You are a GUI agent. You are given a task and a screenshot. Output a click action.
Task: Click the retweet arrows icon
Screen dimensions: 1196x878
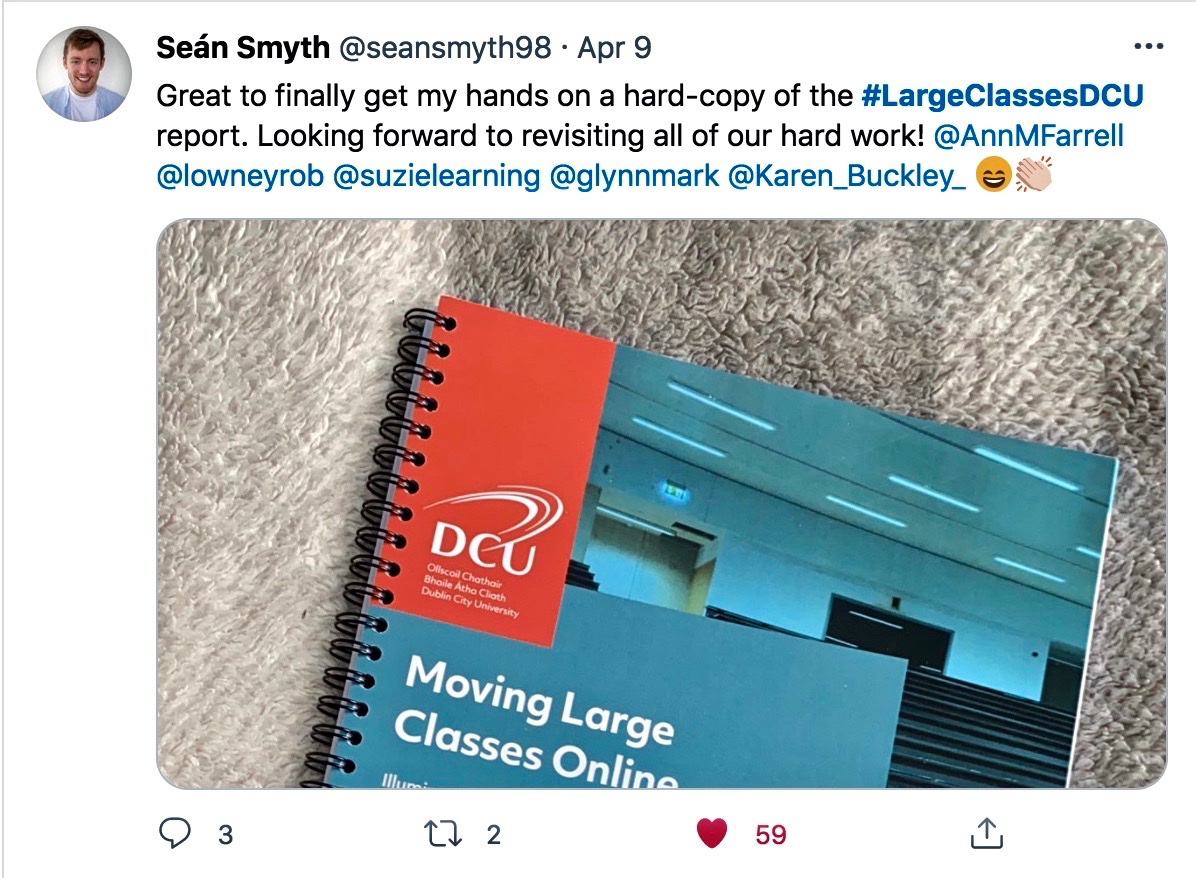click(442, 834)
